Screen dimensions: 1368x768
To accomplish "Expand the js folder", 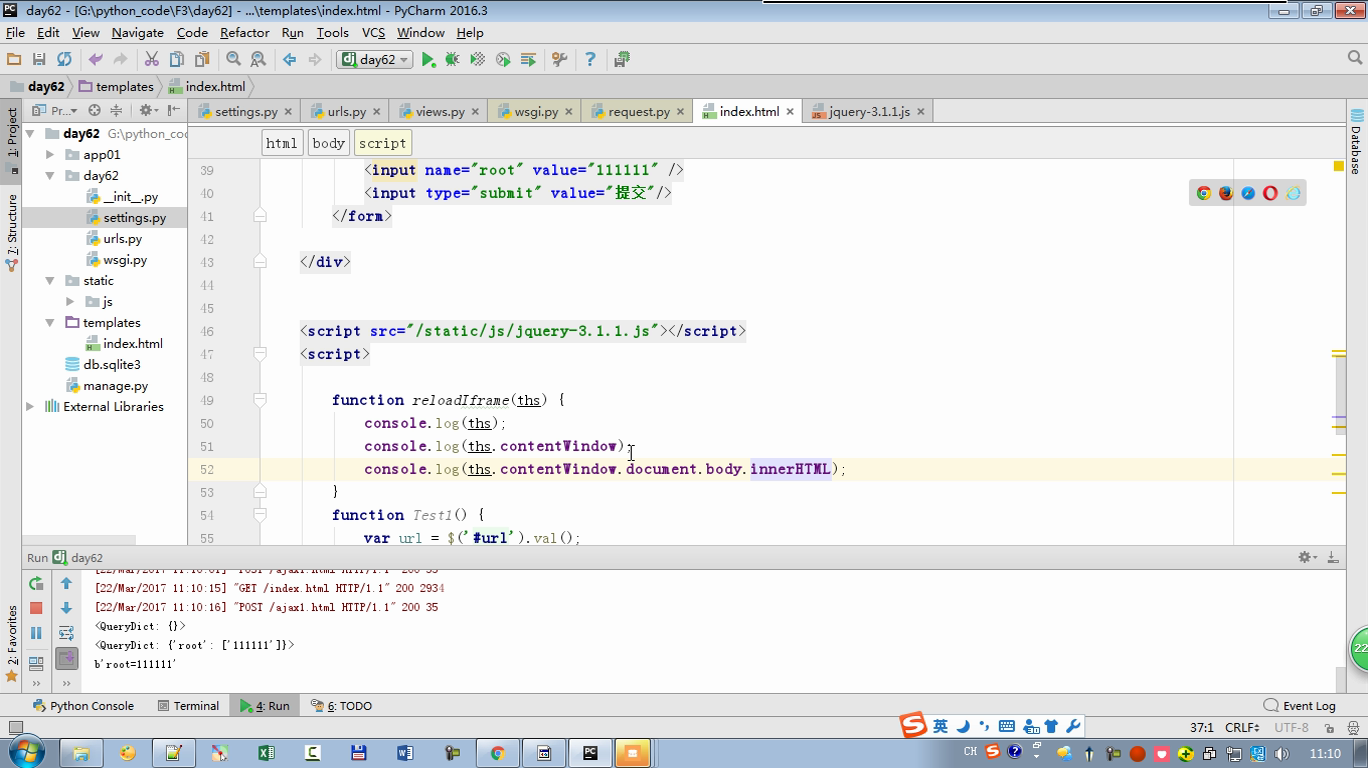I will pos(70,301).
